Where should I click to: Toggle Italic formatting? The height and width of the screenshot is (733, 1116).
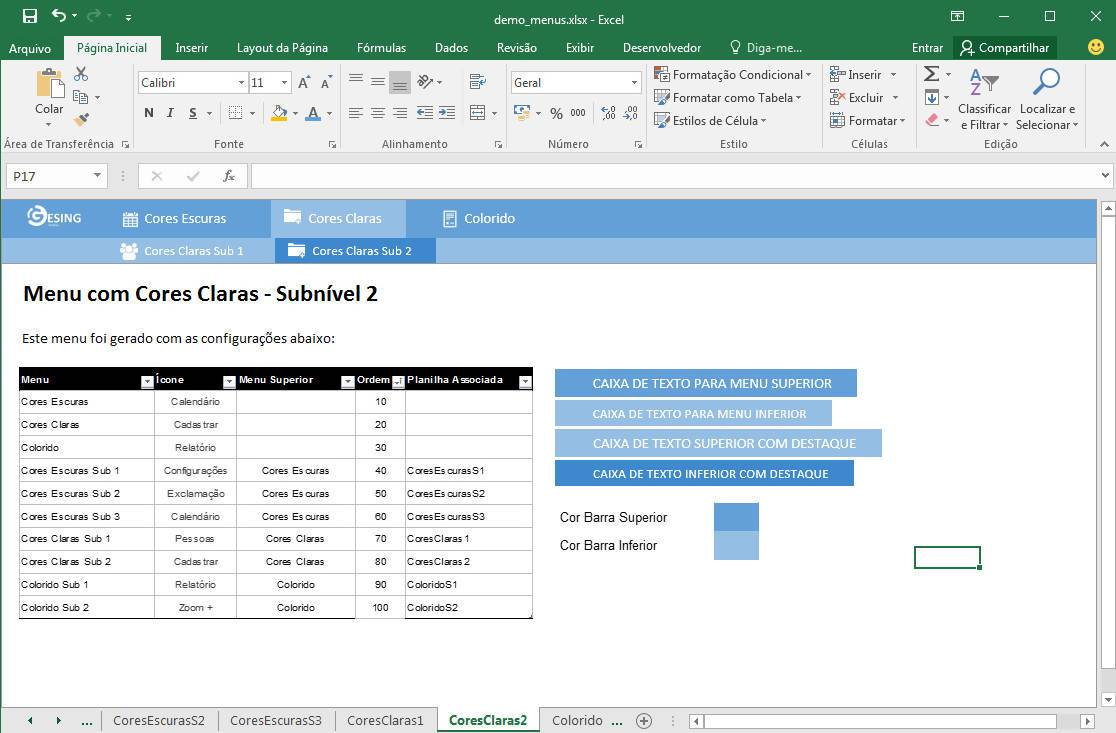(170, 113)
